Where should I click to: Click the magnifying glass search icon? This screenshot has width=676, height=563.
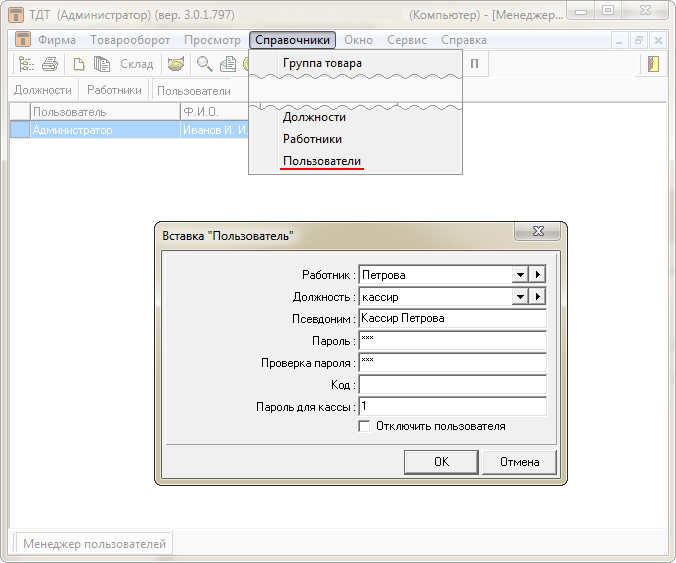click(x=204, y=64)
